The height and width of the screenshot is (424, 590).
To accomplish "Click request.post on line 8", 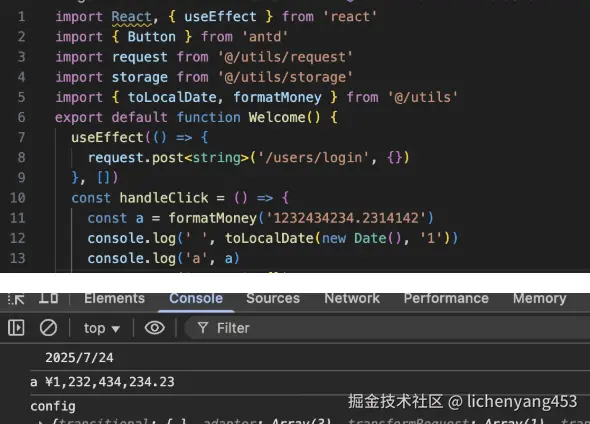I will coord(135,158).
